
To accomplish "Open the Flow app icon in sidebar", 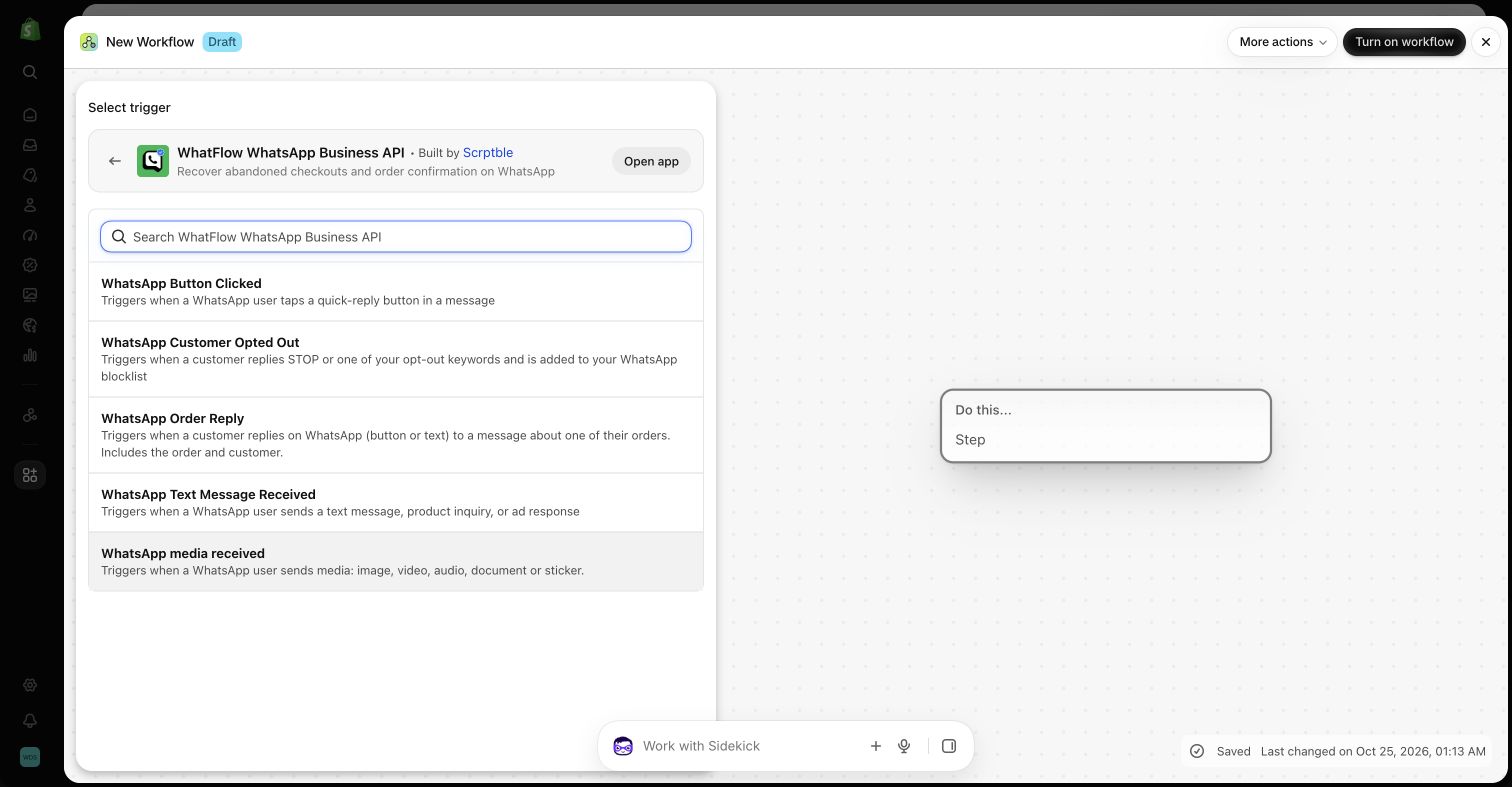I will 30,415.
